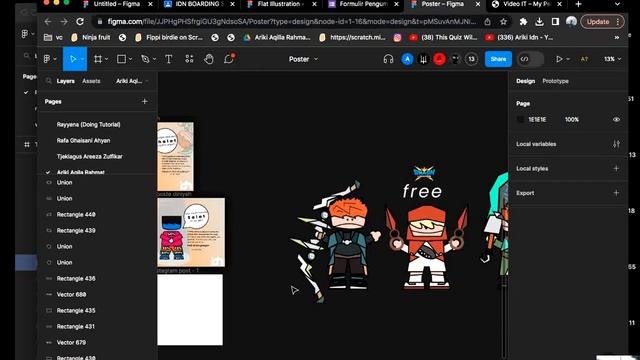640x360 pixels.
Task: Open present options dropdown arrow
Action: click(568, 60)
